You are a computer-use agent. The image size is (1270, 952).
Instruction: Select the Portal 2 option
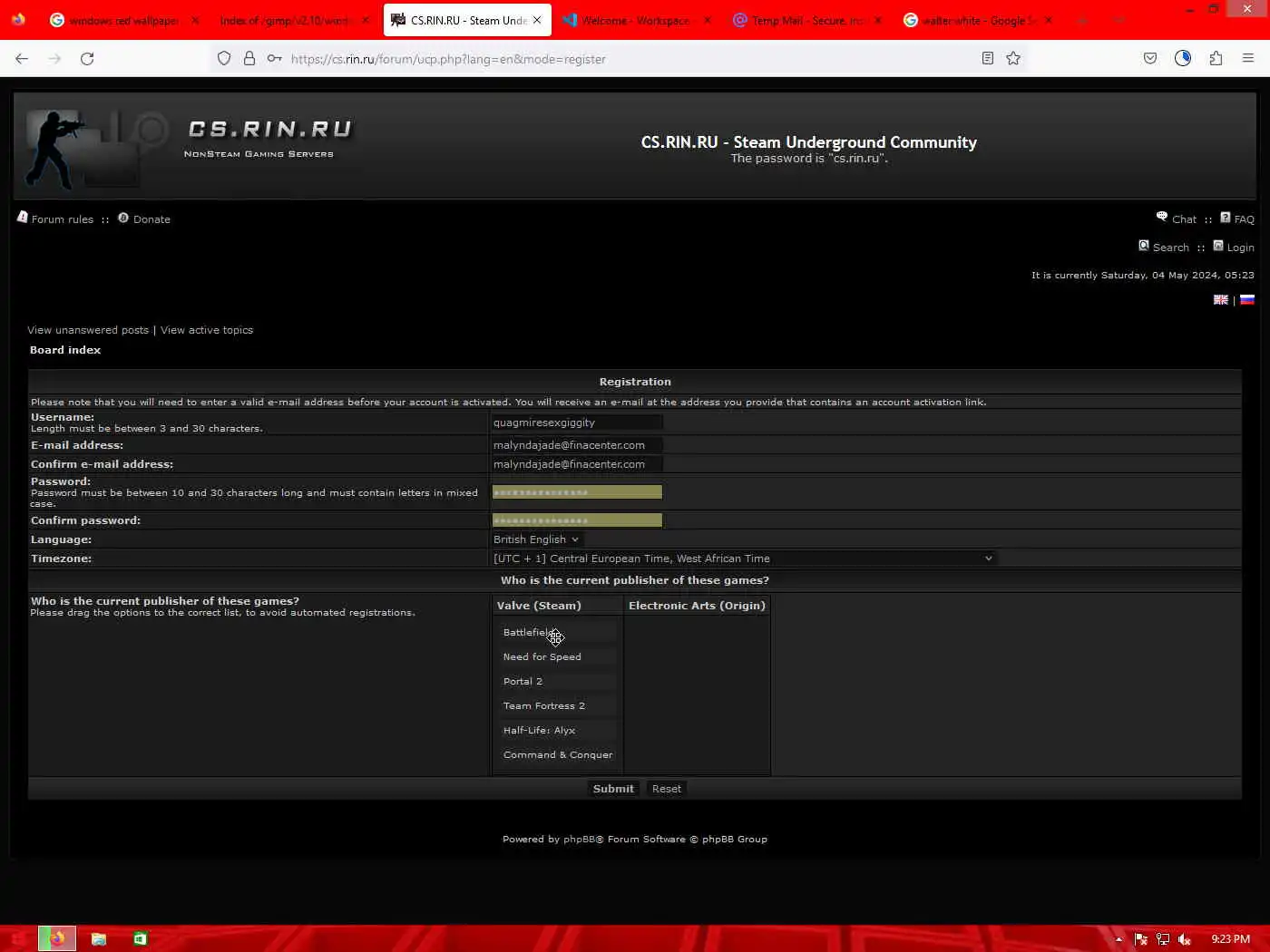coord(557,682)
